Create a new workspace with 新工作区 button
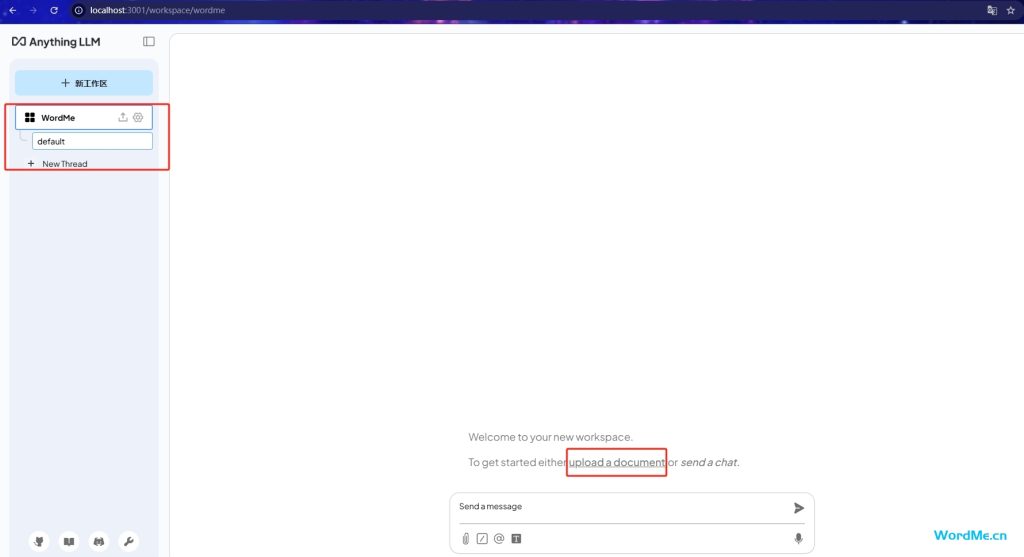Viewport: 1024px width, 557px height. (x=84, y=83)
